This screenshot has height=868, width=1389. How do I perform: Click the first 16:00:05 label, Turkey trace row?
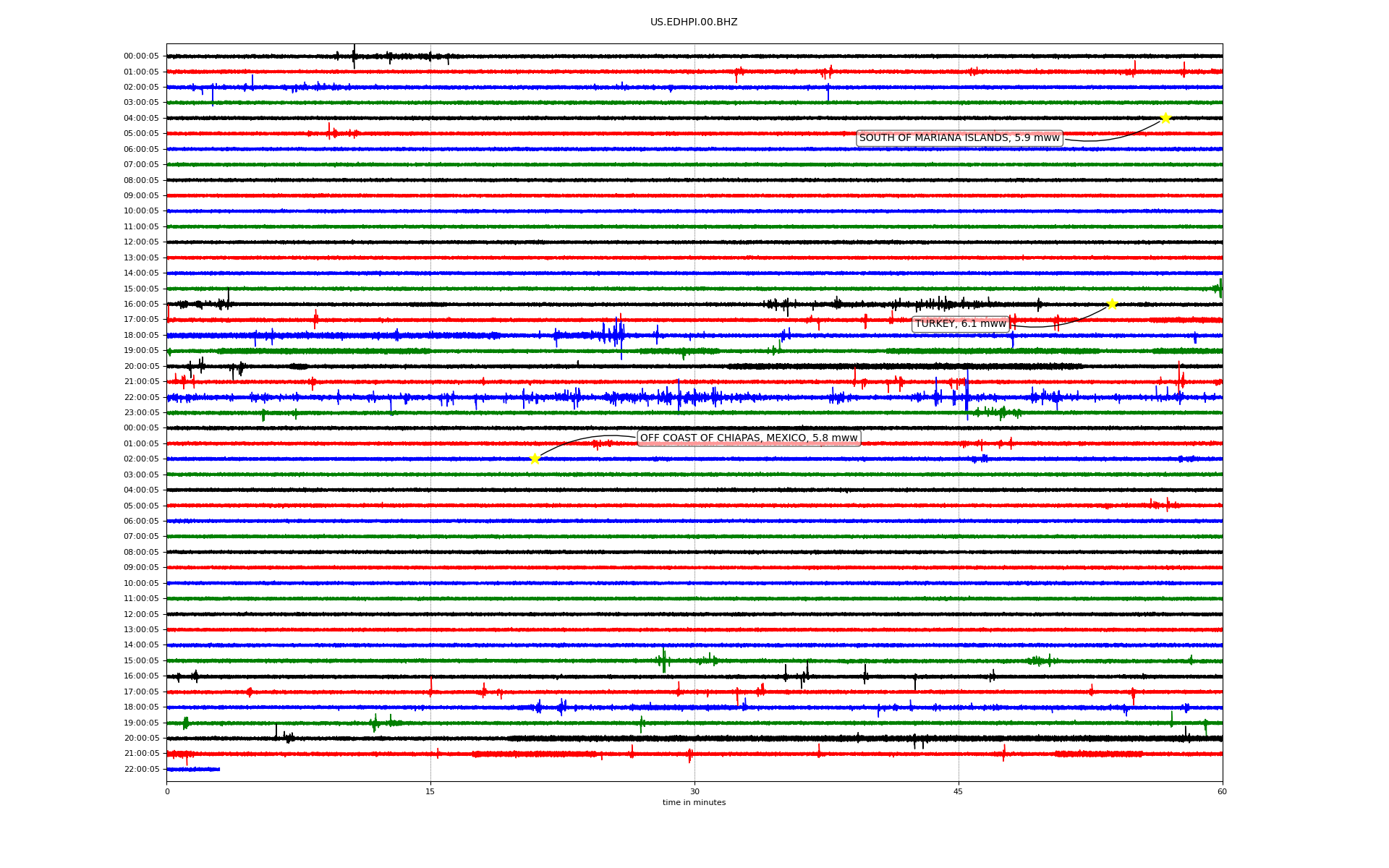[141, 305]
